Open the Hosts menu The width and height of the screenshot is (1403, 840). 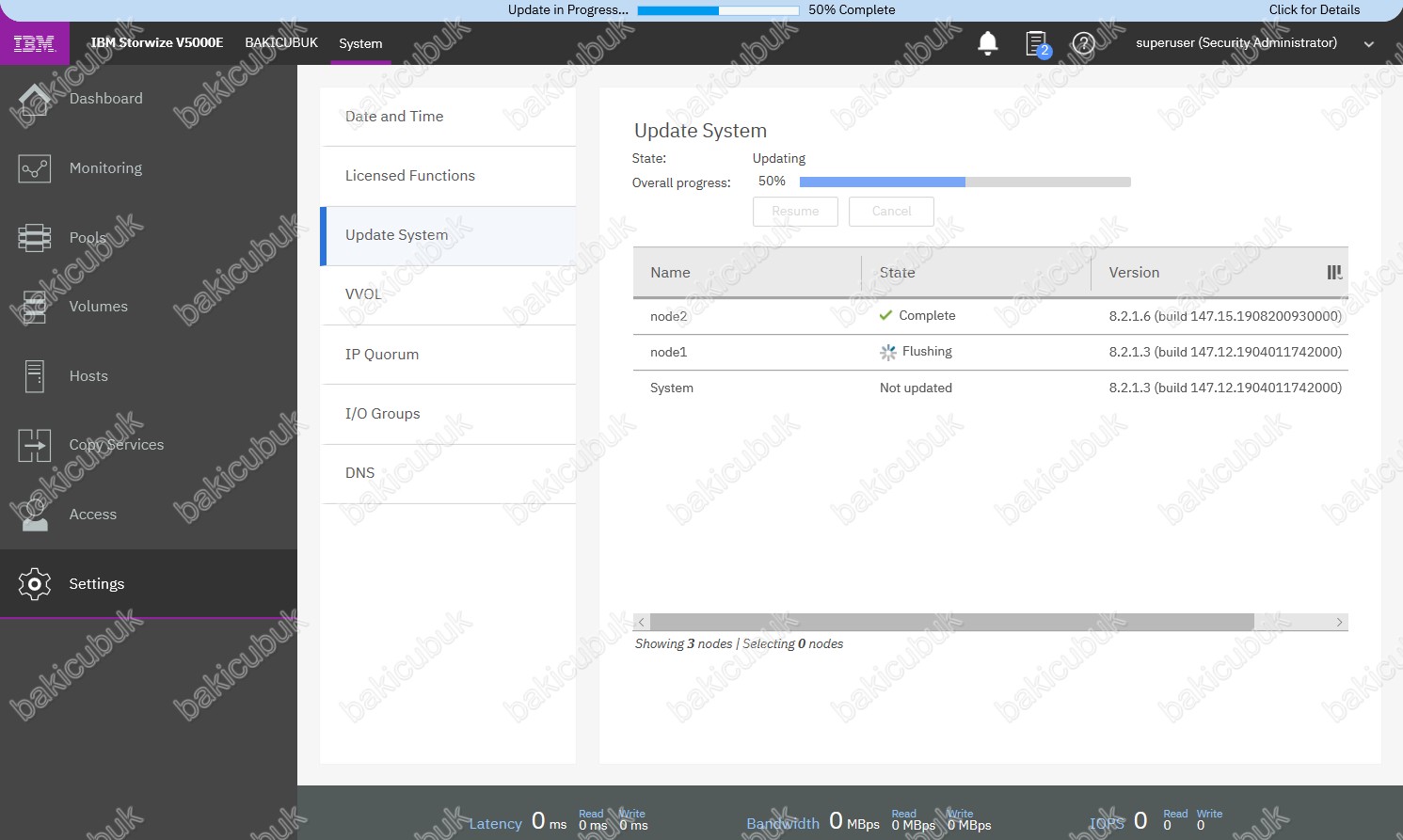pyautogui.click(x=88, y=376)
